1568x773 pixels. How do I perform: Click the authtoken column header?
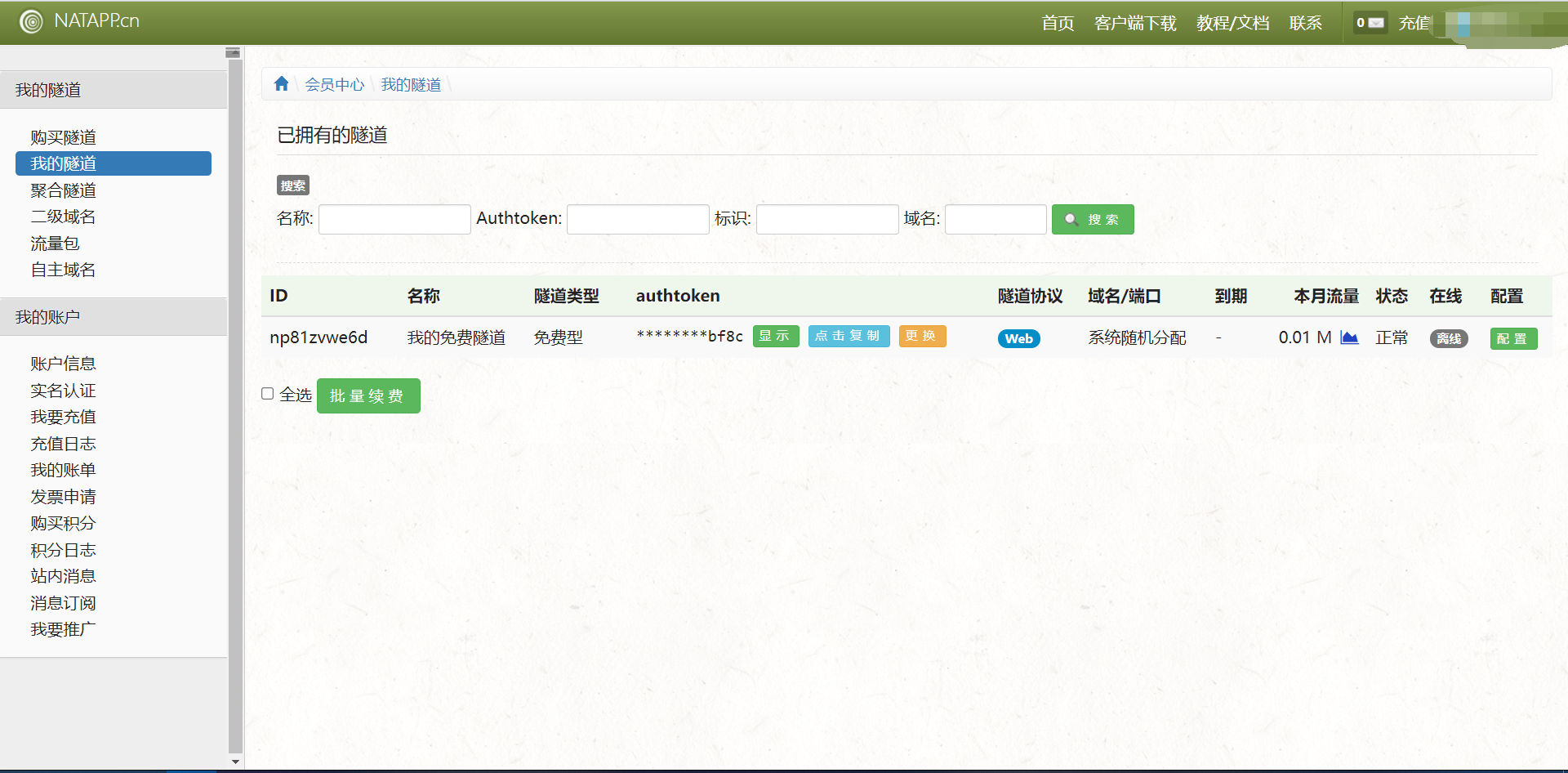pos(678,296)
